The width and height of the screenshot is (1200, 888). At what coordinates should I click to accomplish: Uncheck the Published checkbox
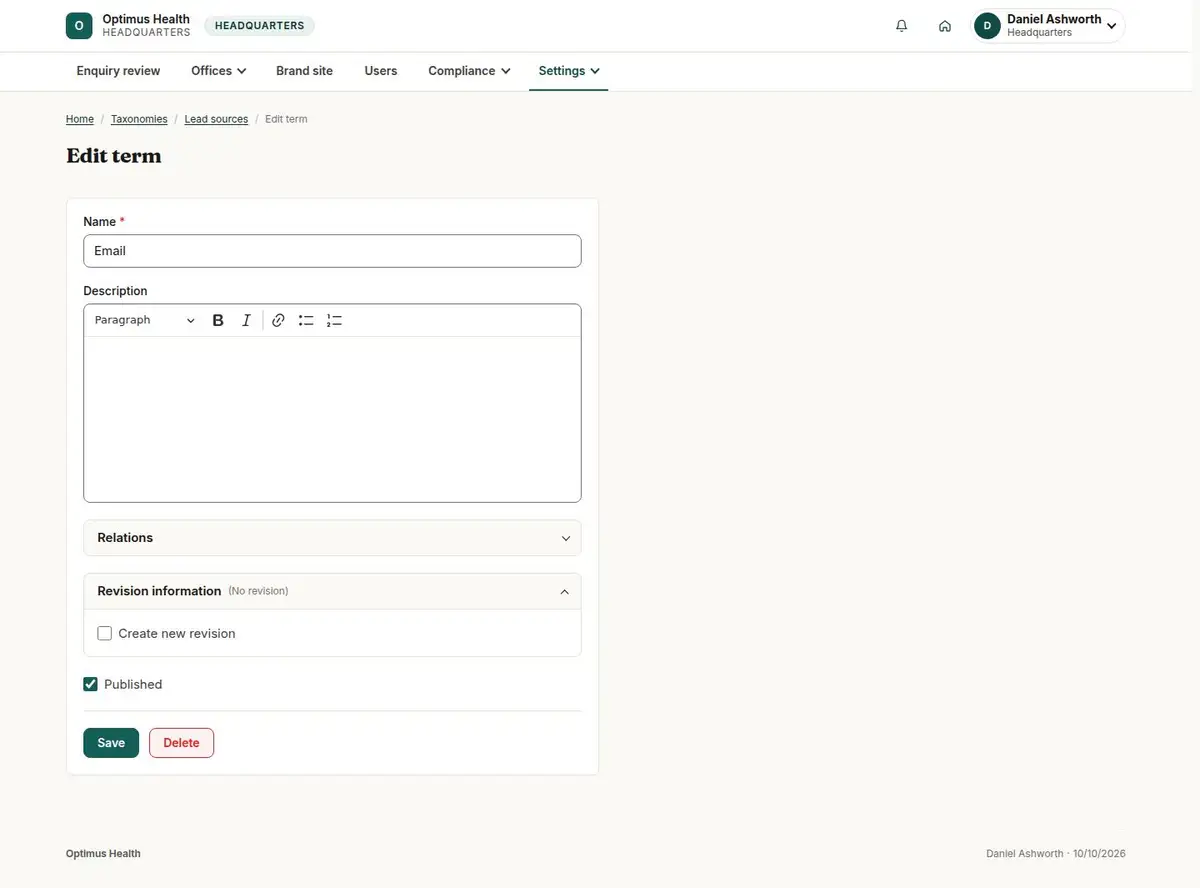click(91, 684)
